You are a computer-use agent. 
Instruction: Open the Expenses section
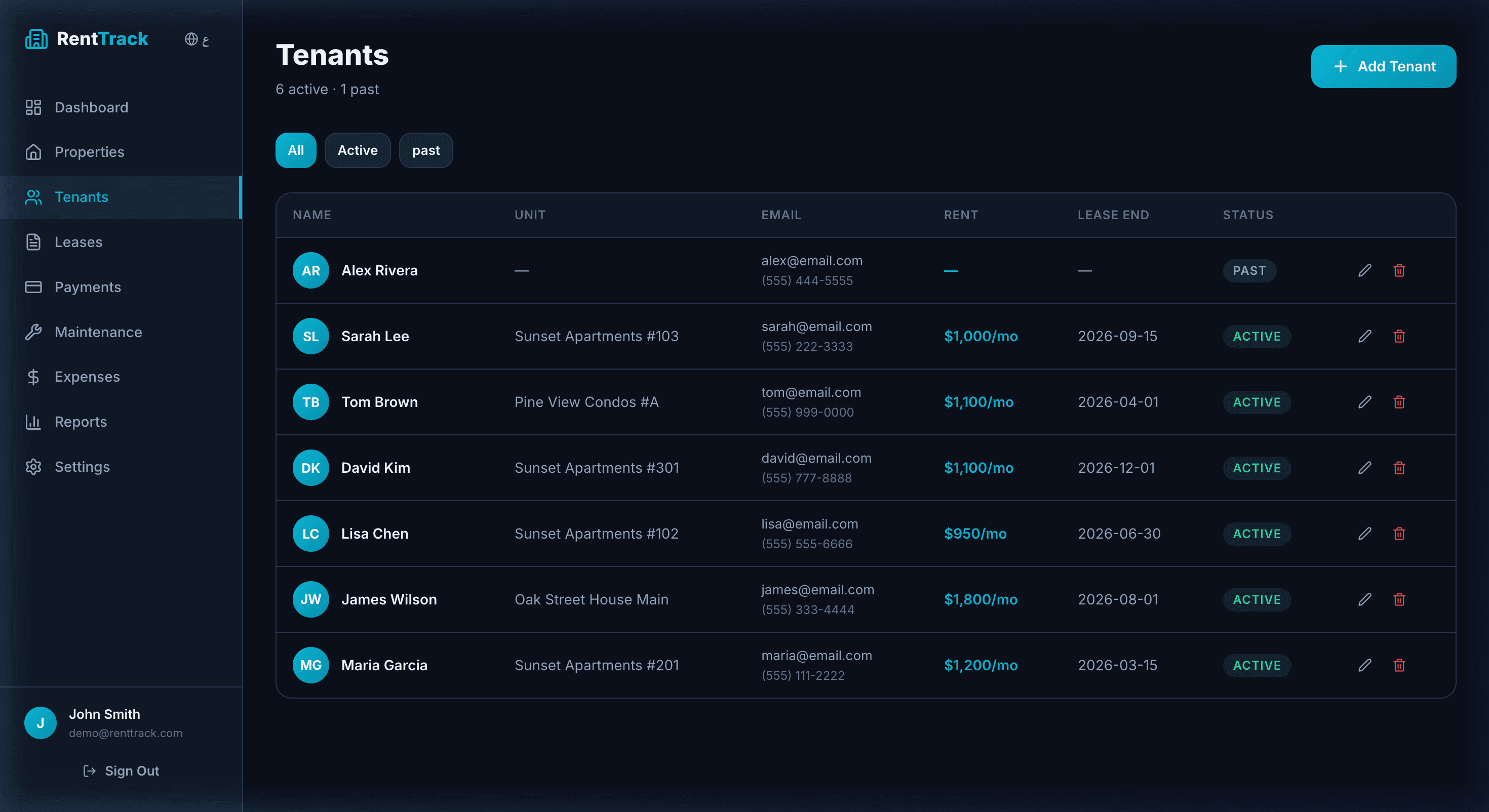[x=87, y=377]
